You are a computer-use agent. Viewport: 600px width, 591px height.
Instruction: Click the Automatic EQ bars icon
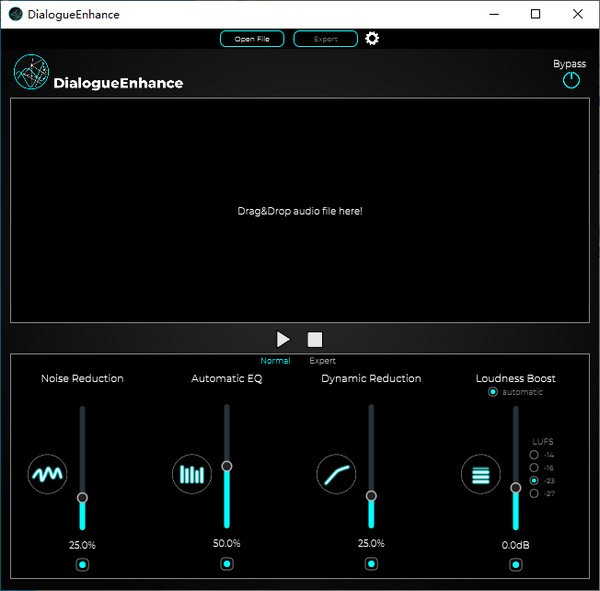(192, 474)
